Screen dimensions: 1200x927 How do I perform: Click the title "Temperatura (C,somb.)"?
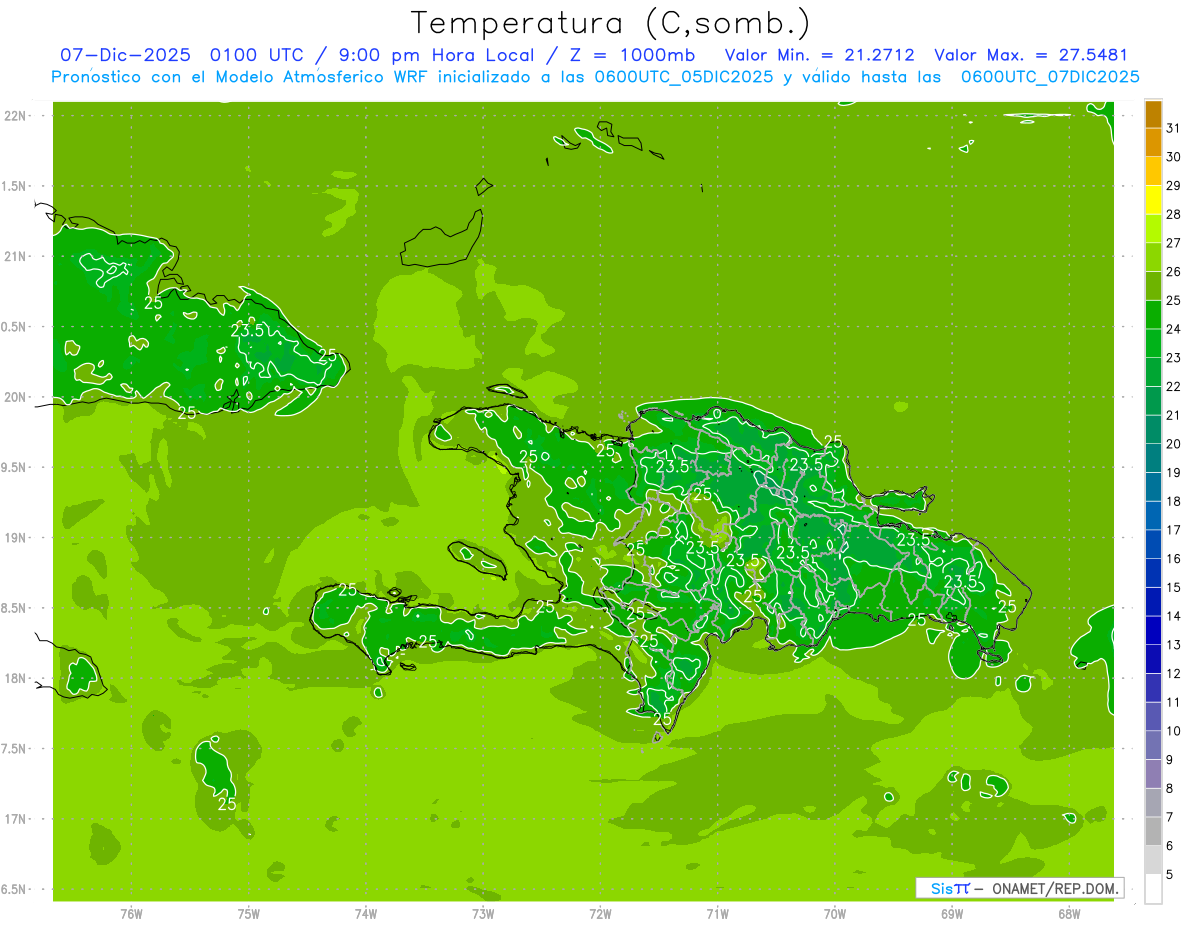(x=611, y=23)
